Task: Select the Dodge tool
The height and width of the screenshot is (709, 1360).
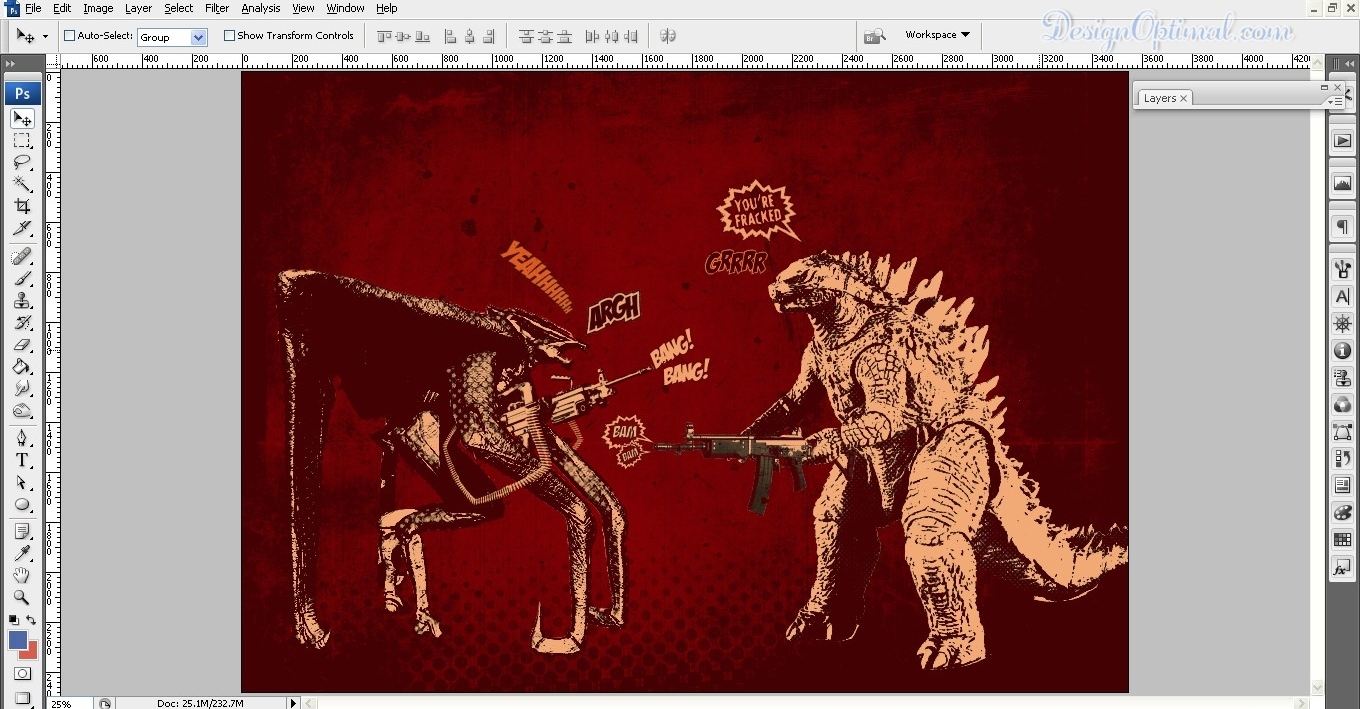Action: pos(22,410)
